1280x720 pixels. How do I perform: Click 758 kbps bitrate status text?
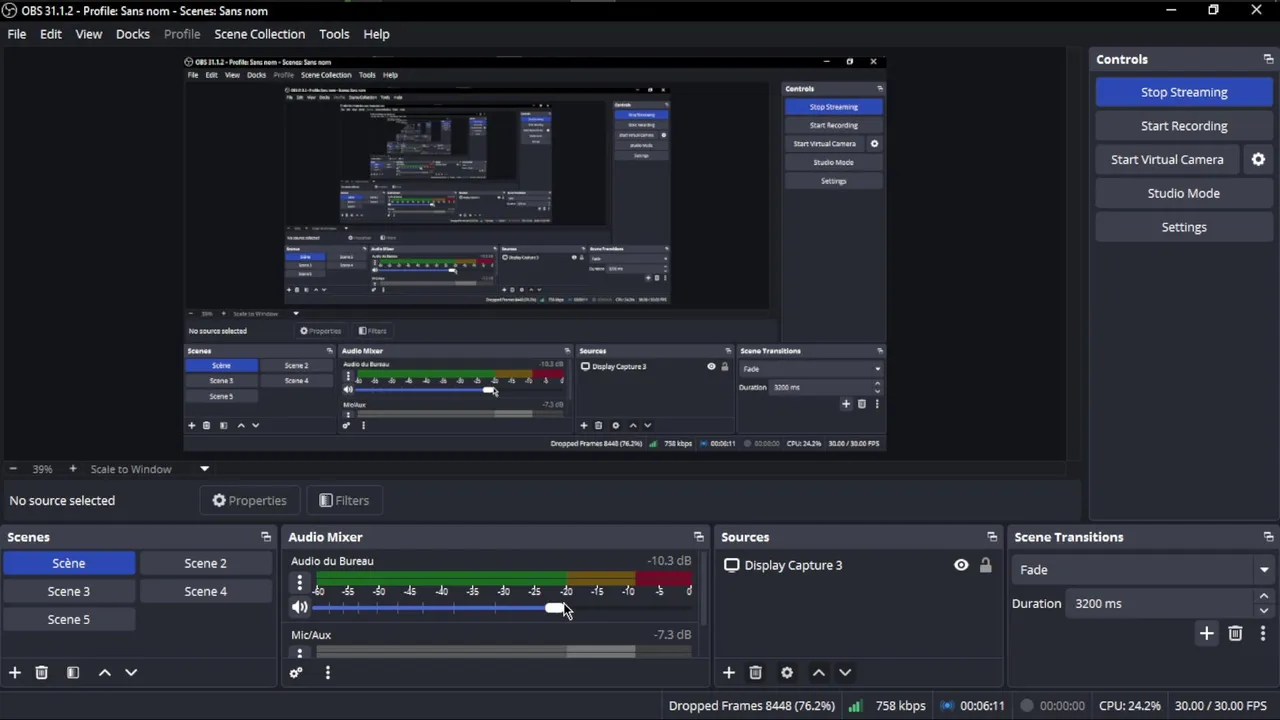click(900, 706)
